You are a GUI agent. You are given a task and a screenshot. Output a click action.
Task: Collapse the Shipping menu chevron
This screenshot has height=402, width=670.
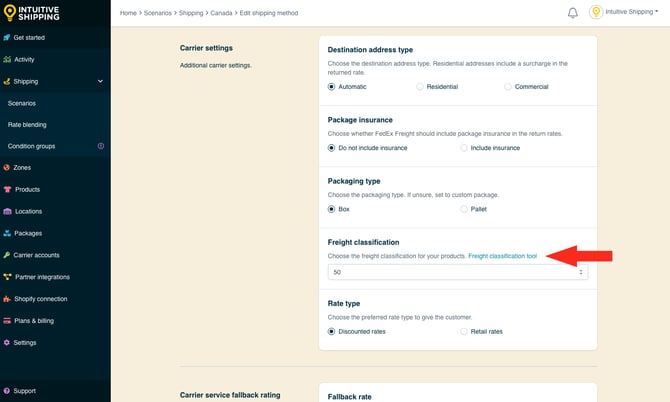(100, 81)
